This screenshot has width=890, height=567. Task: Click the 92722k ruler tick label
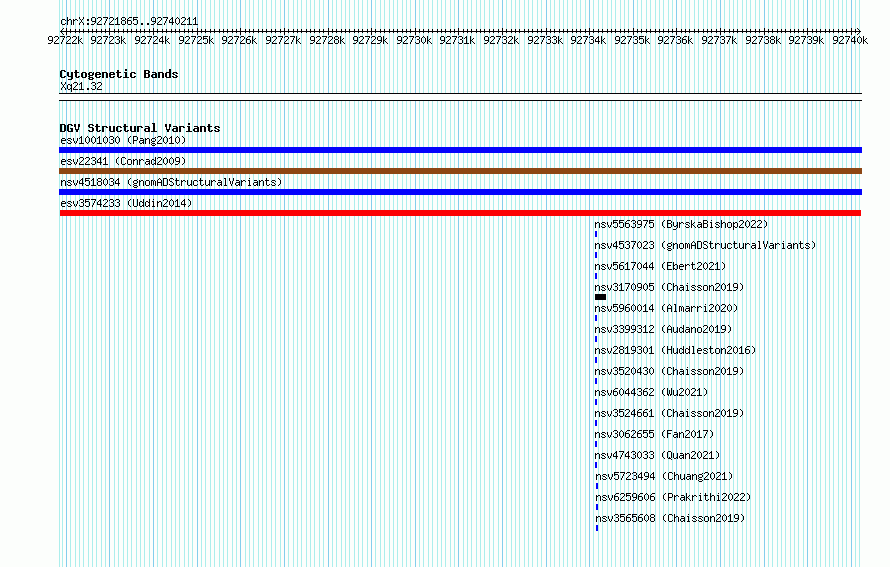[65, 40]
